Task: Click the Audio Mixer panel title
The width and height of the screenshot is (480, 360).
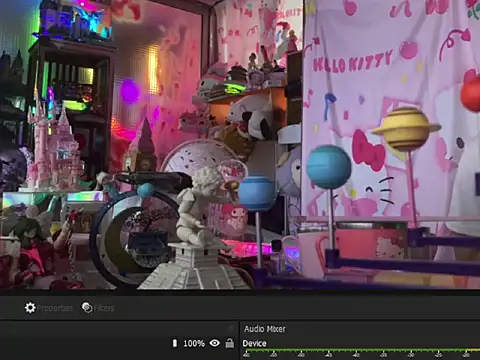Action: point(265,329)
